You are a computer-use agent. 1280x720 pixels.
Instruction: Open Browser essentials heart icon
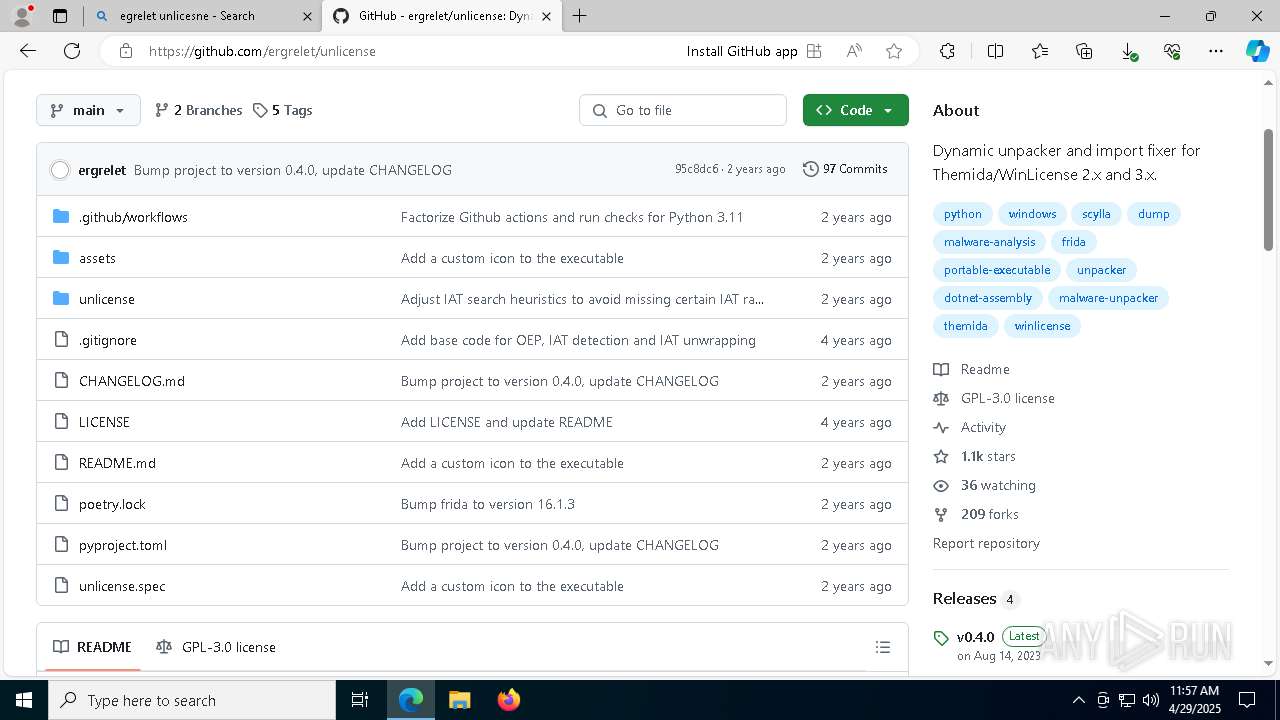pos(1172,51)
